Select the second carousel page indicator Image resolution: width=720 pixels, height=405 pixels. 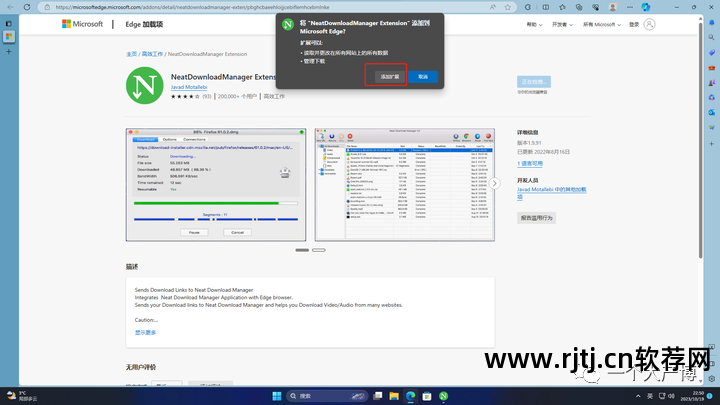pos(319,250)
